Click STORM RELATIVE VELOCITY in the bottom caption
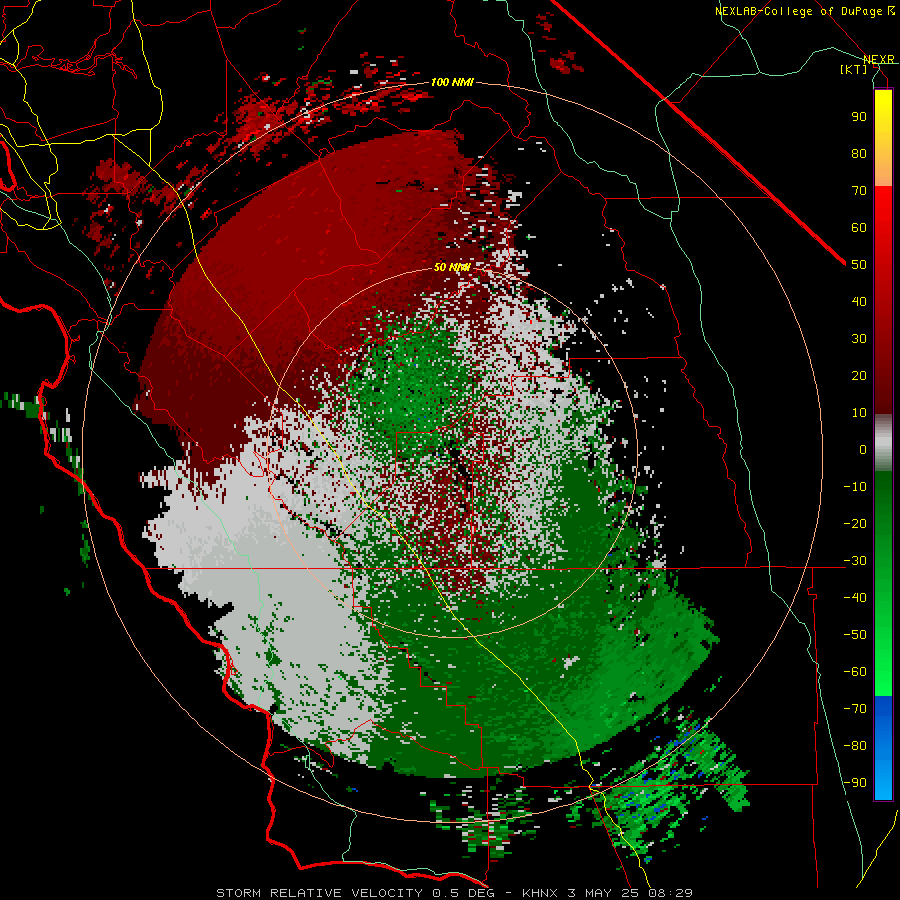The image size is (900, 900). pyautogui.click(x=319, y=893)
